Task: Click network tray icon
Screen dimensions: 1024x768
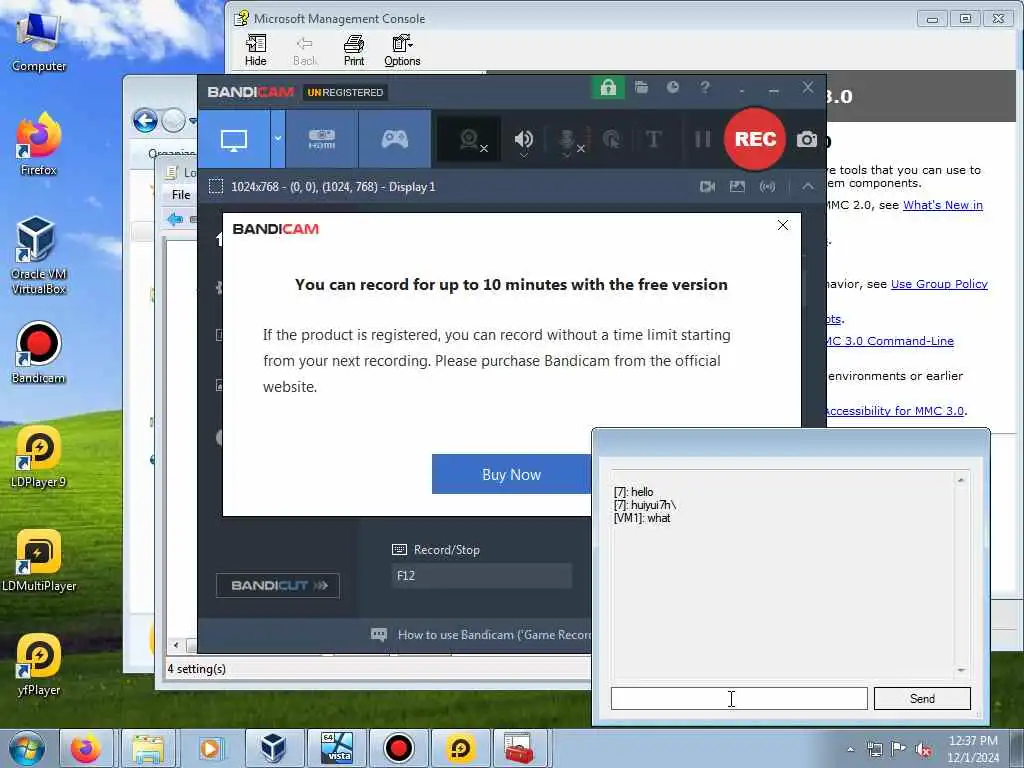Action: tap(874, 749)
